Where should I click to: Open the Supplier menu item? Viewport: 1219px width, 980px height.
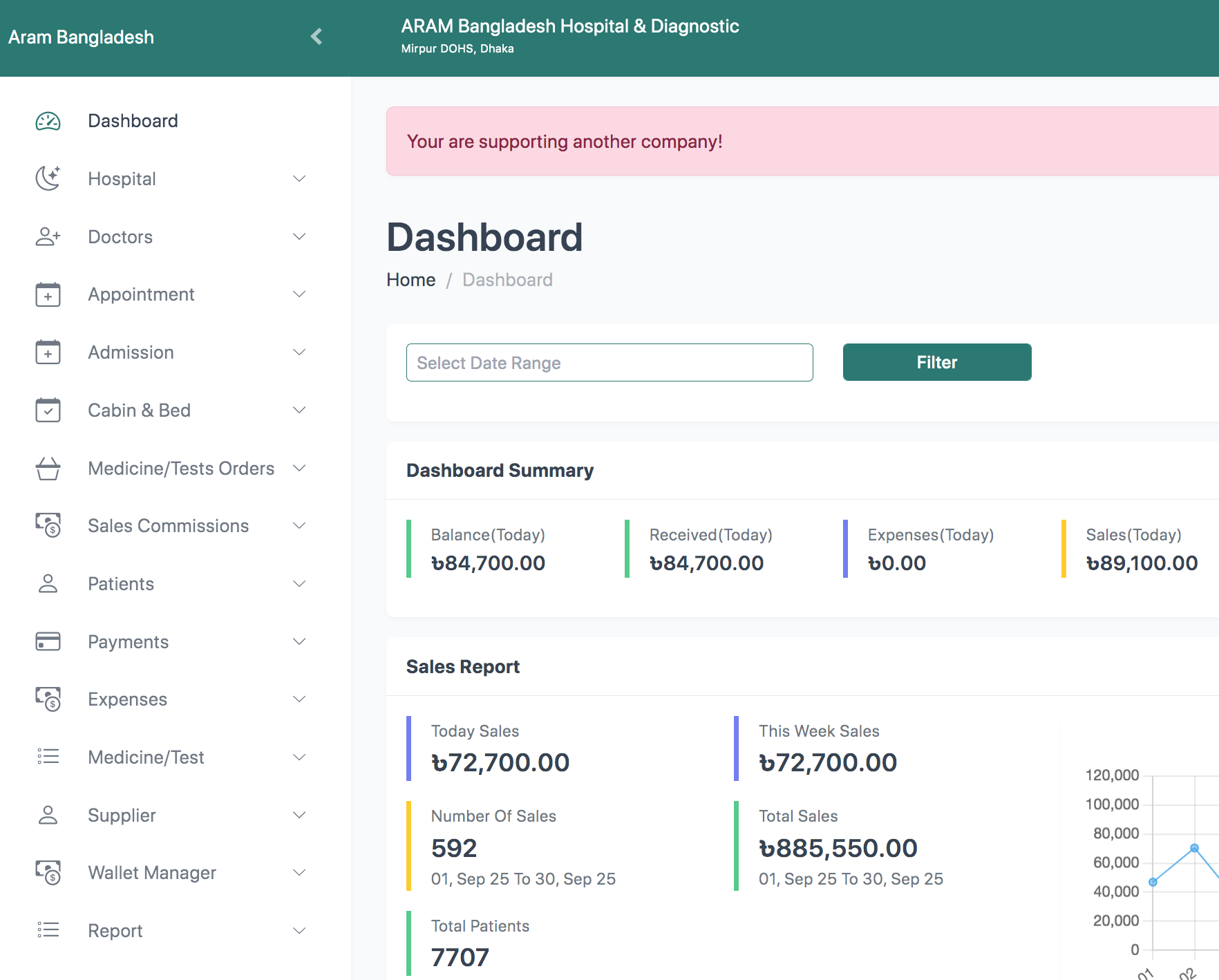[122, 816]
